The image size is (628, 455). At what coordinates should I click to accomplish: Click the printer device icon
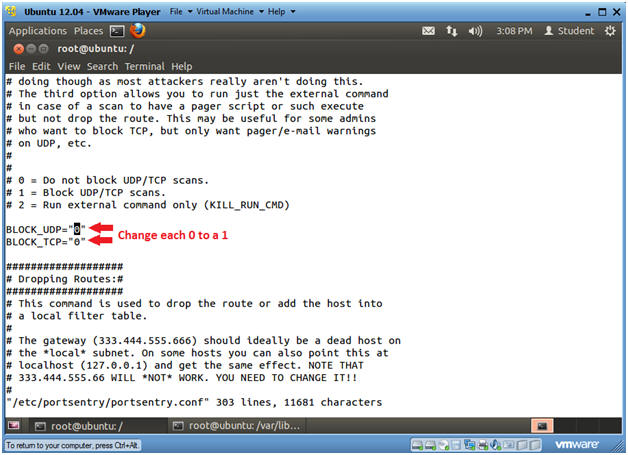pos(483,445)
